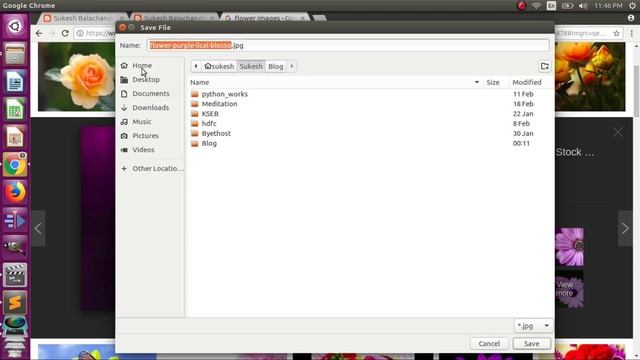Image resolution: width=640 pixels, height=360 pixels.
Task: Save the file with Save button
Action: coord(531,344)
